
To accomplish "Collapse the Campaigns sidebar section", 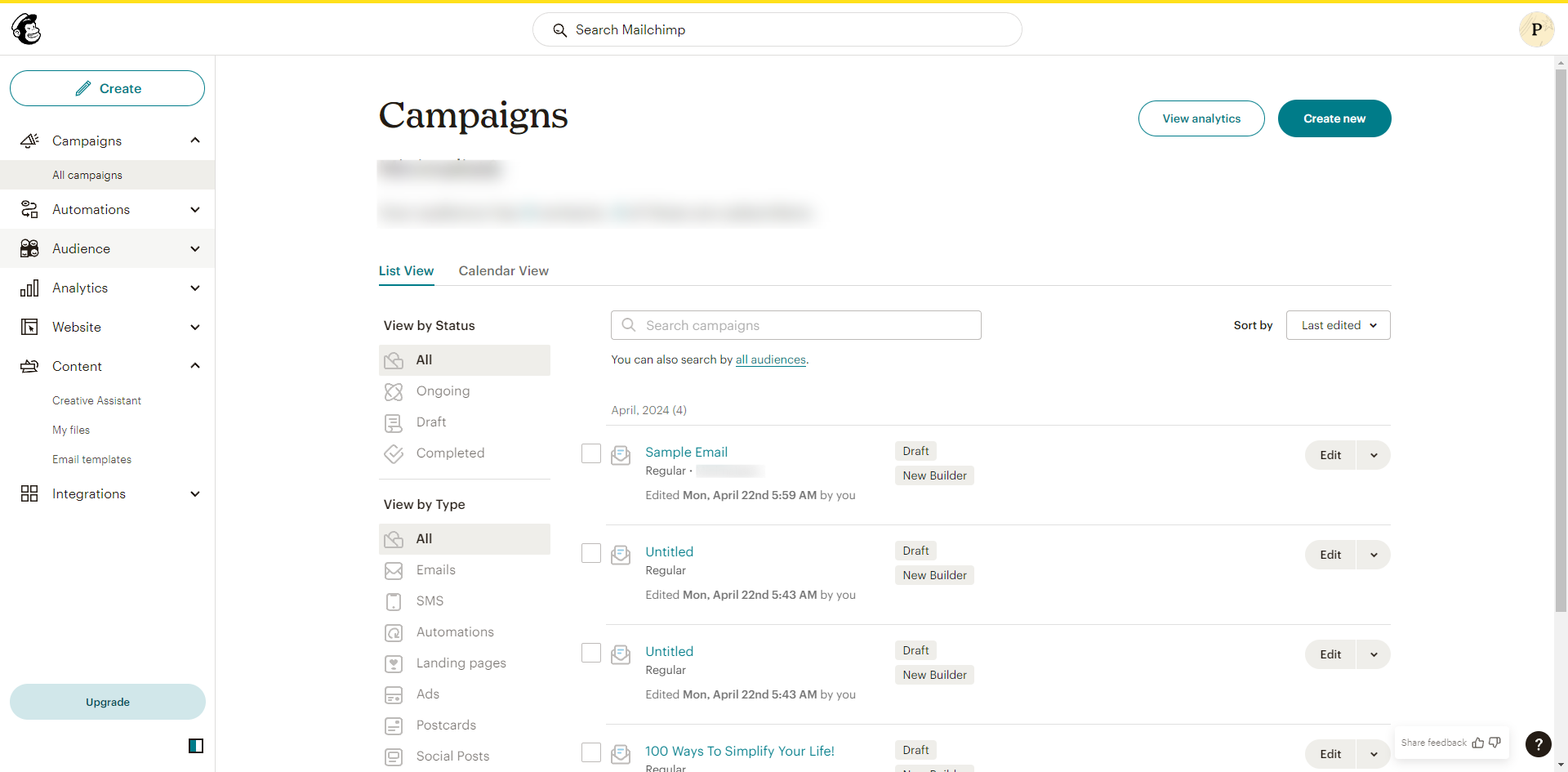I will [195, 141].
